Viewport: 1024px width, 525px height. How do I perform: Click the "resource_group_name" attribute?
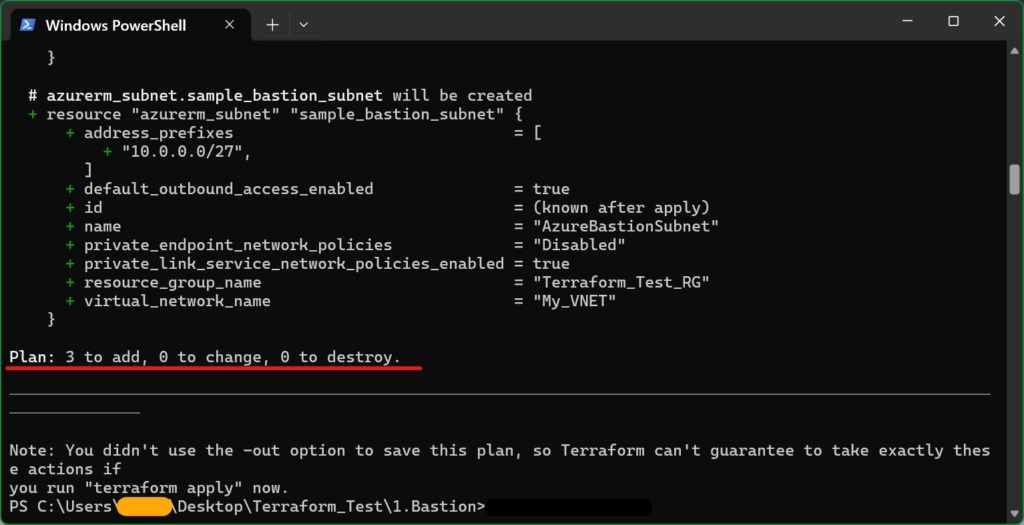click(x=172, y=283)
